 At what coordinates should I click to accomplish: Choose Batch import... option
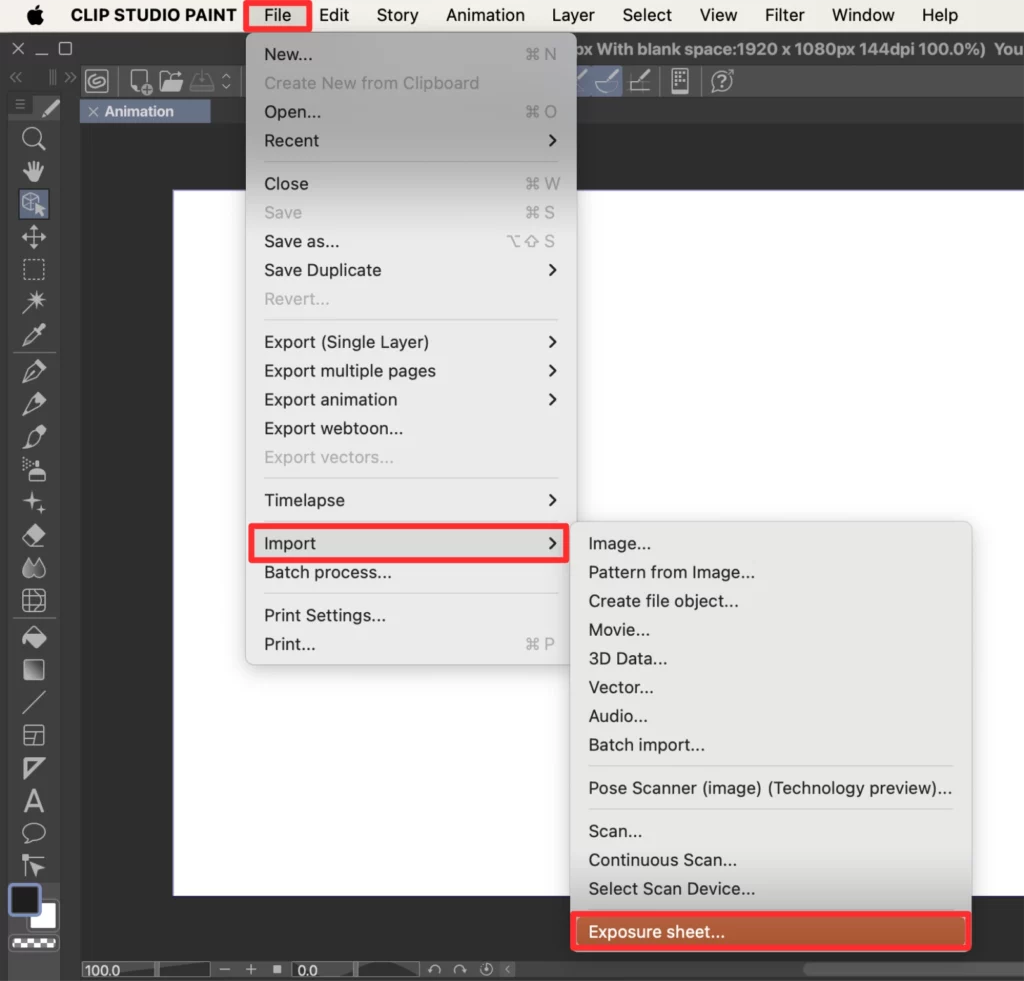pos(771,745)
